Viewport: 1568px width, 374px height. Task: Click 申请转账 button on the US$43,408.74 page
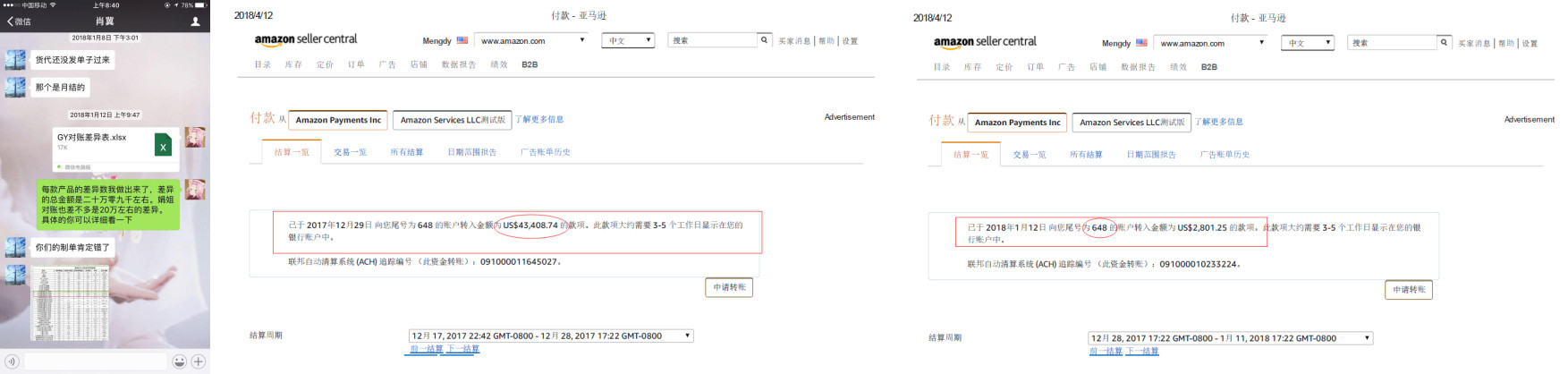[729, 287]
